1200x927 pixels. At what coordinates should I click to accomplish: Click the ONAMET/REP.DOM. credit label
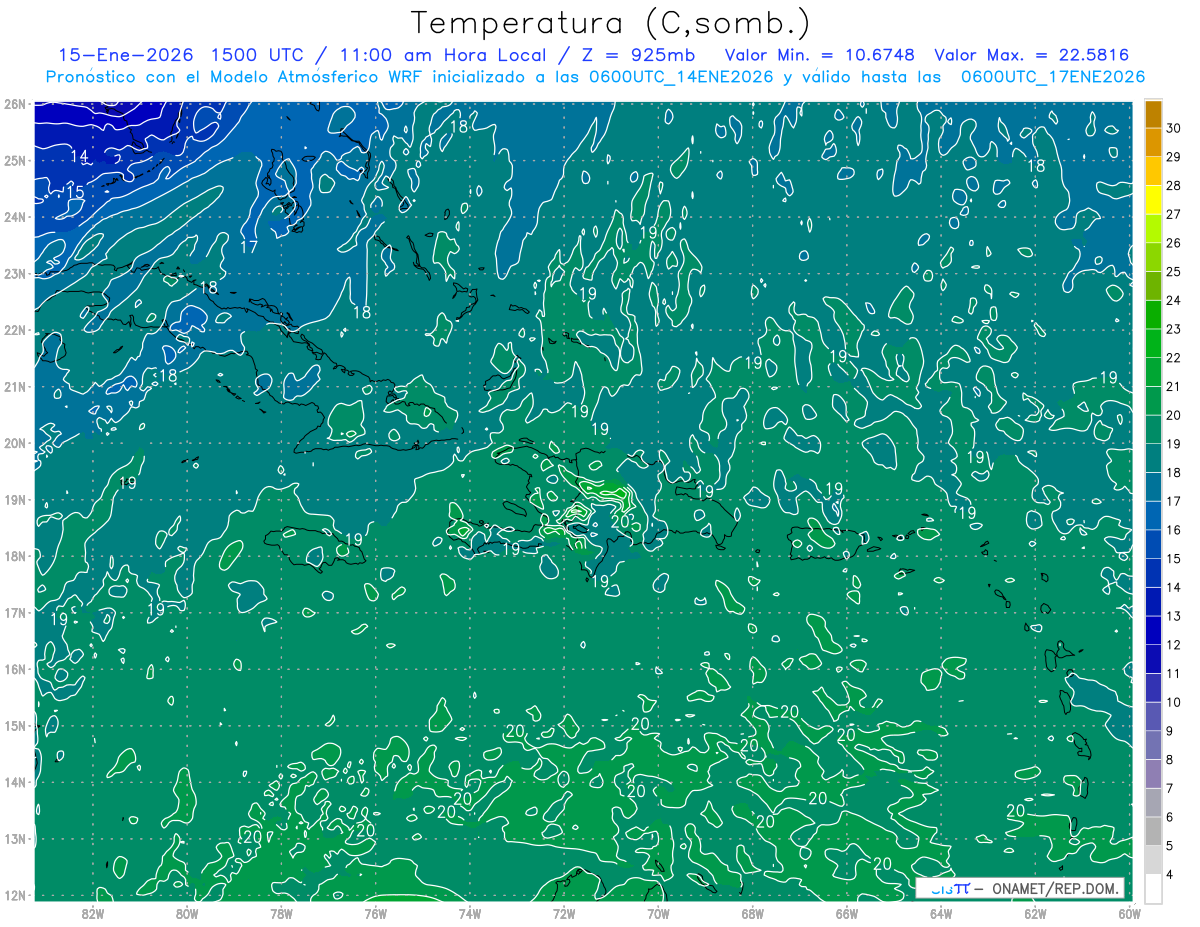pos(1055,888)
